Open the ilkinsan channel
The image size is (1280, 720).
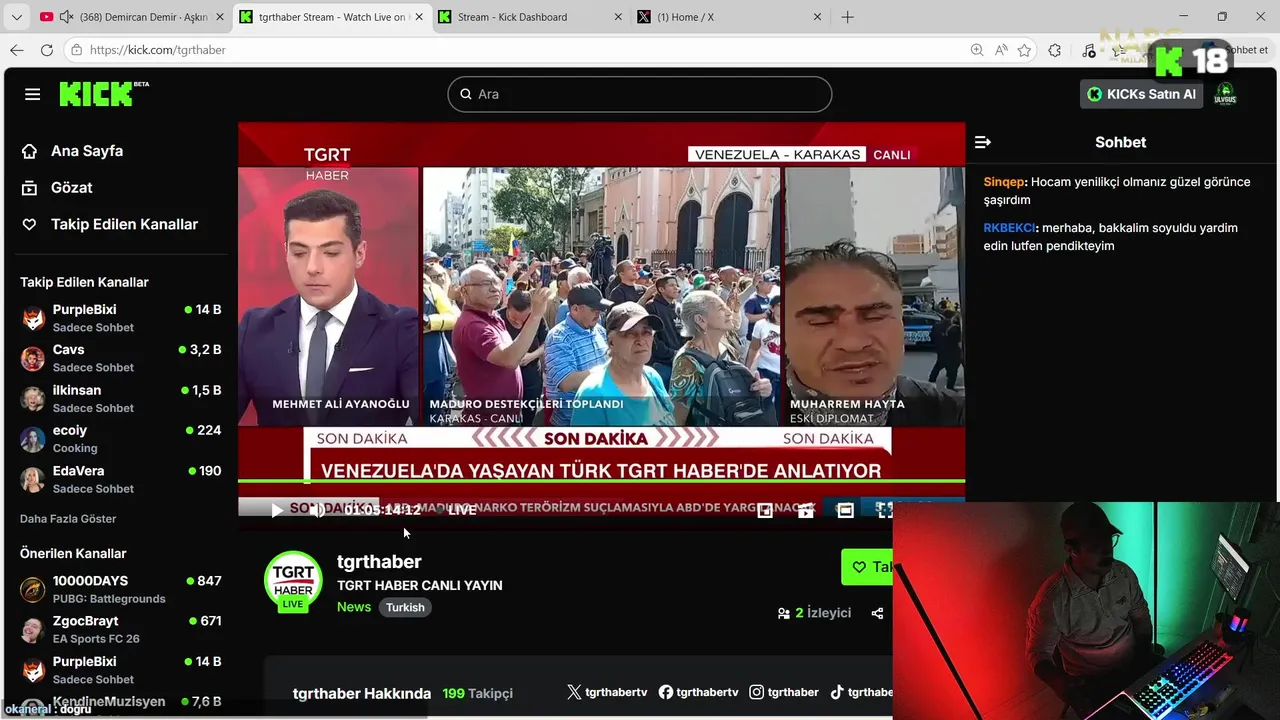120,399
